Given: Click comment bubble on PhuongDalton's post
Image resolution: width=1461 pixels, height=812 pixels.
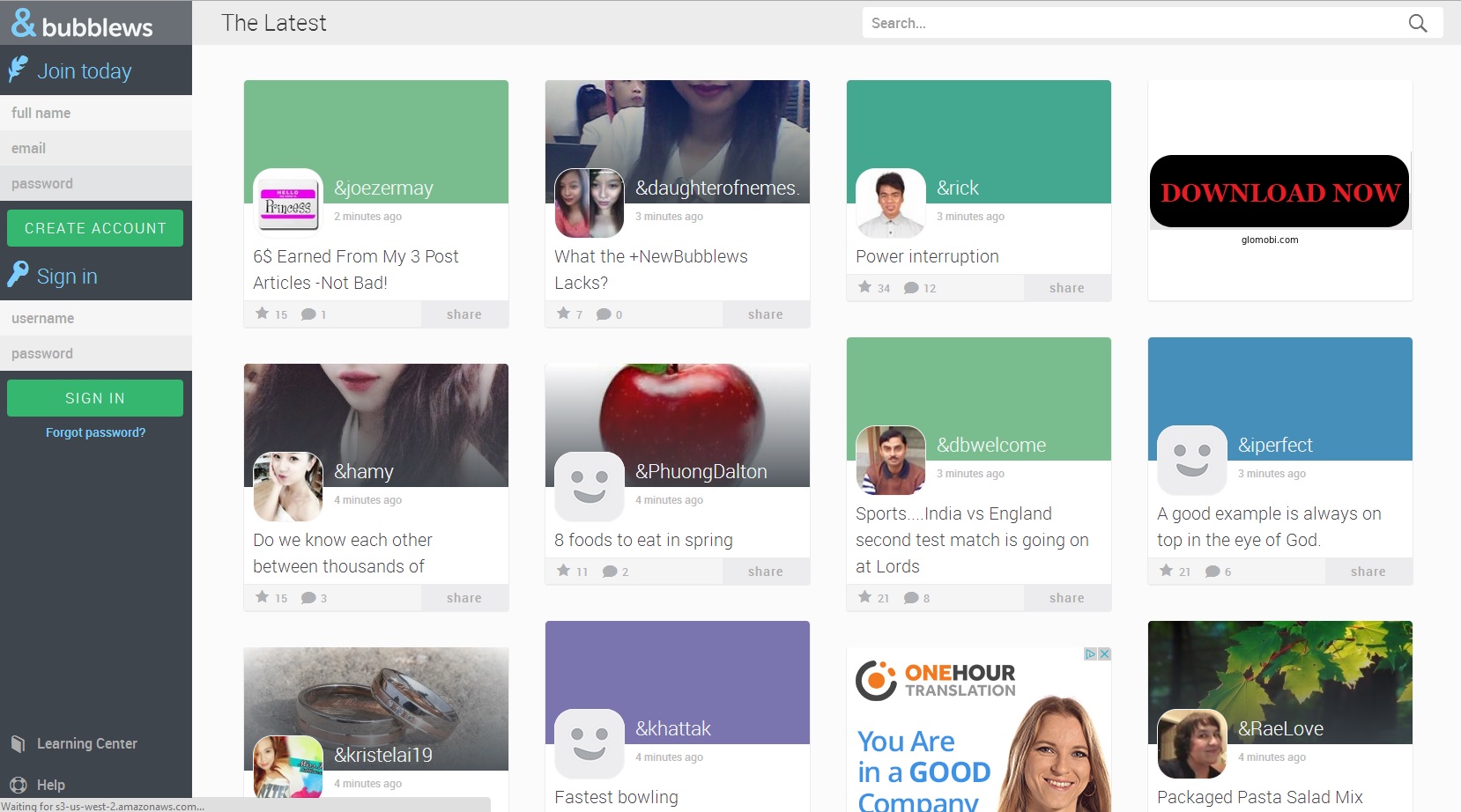Looking at the screenshot, I should tap(610, 571).
